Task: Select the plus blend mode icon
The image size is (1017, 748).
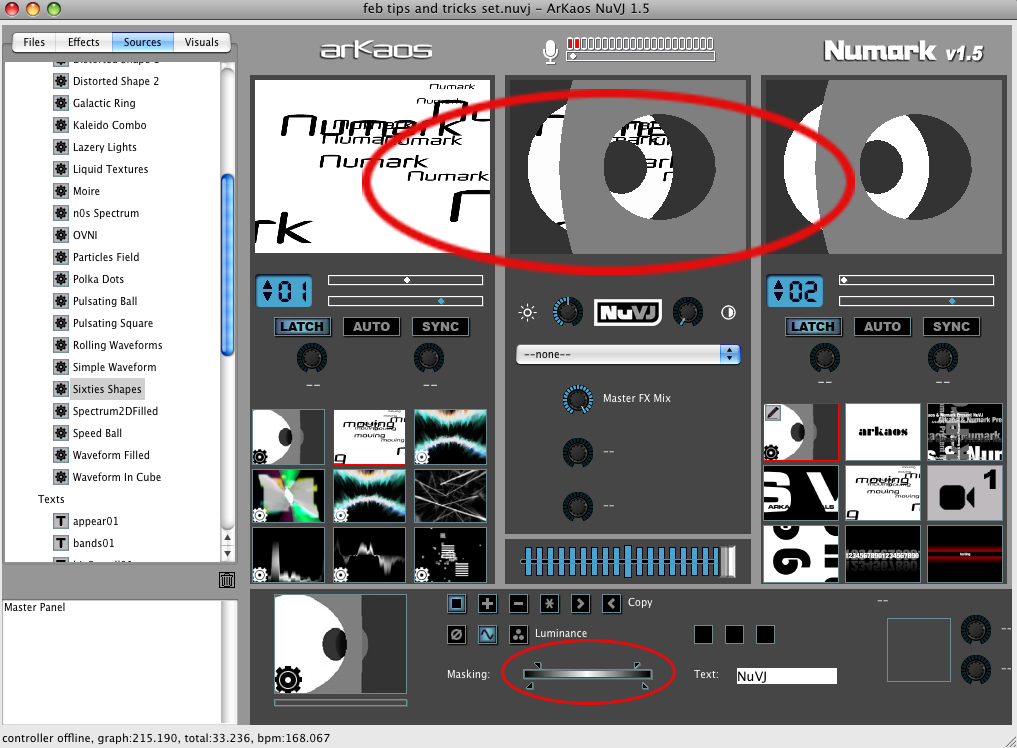Action: click(x=487, y=604)
